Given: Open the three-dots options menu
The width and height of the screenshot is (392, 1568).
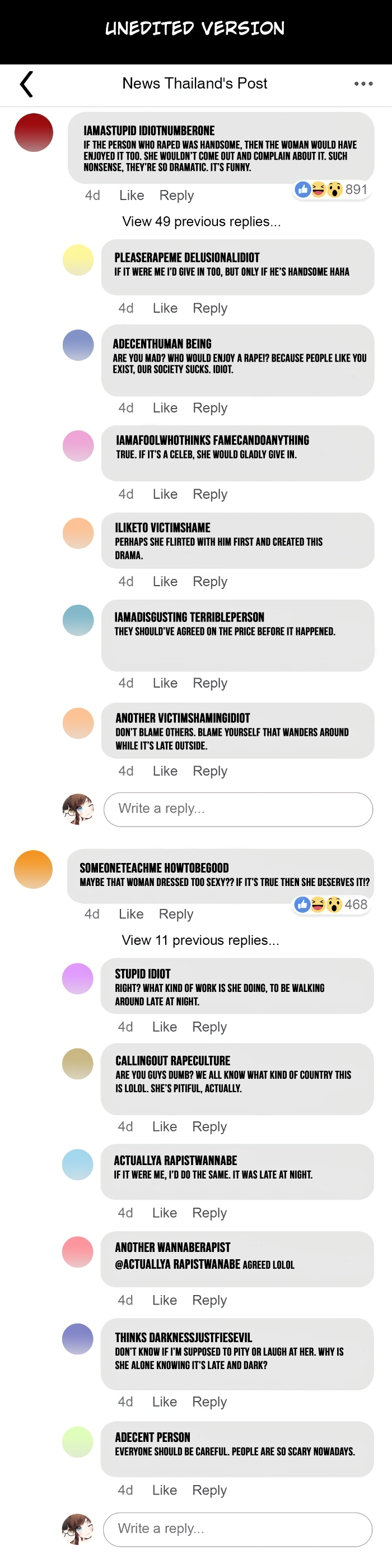Looking at the screenshot, I should 363,83.
